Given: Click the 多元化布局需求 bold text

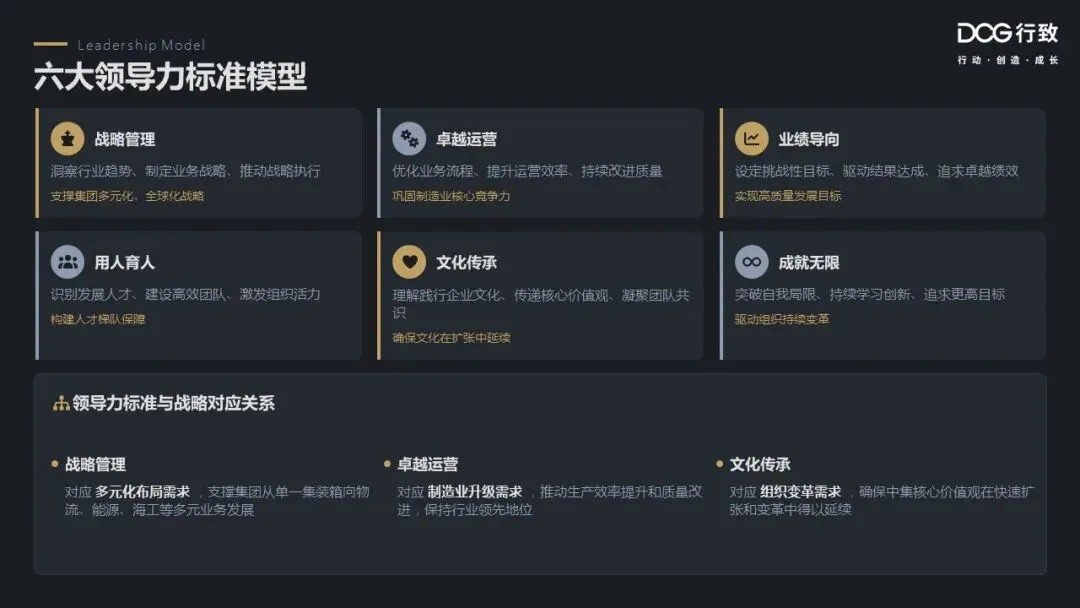Looking at the screenshot, I should click(x=143, y=492).
